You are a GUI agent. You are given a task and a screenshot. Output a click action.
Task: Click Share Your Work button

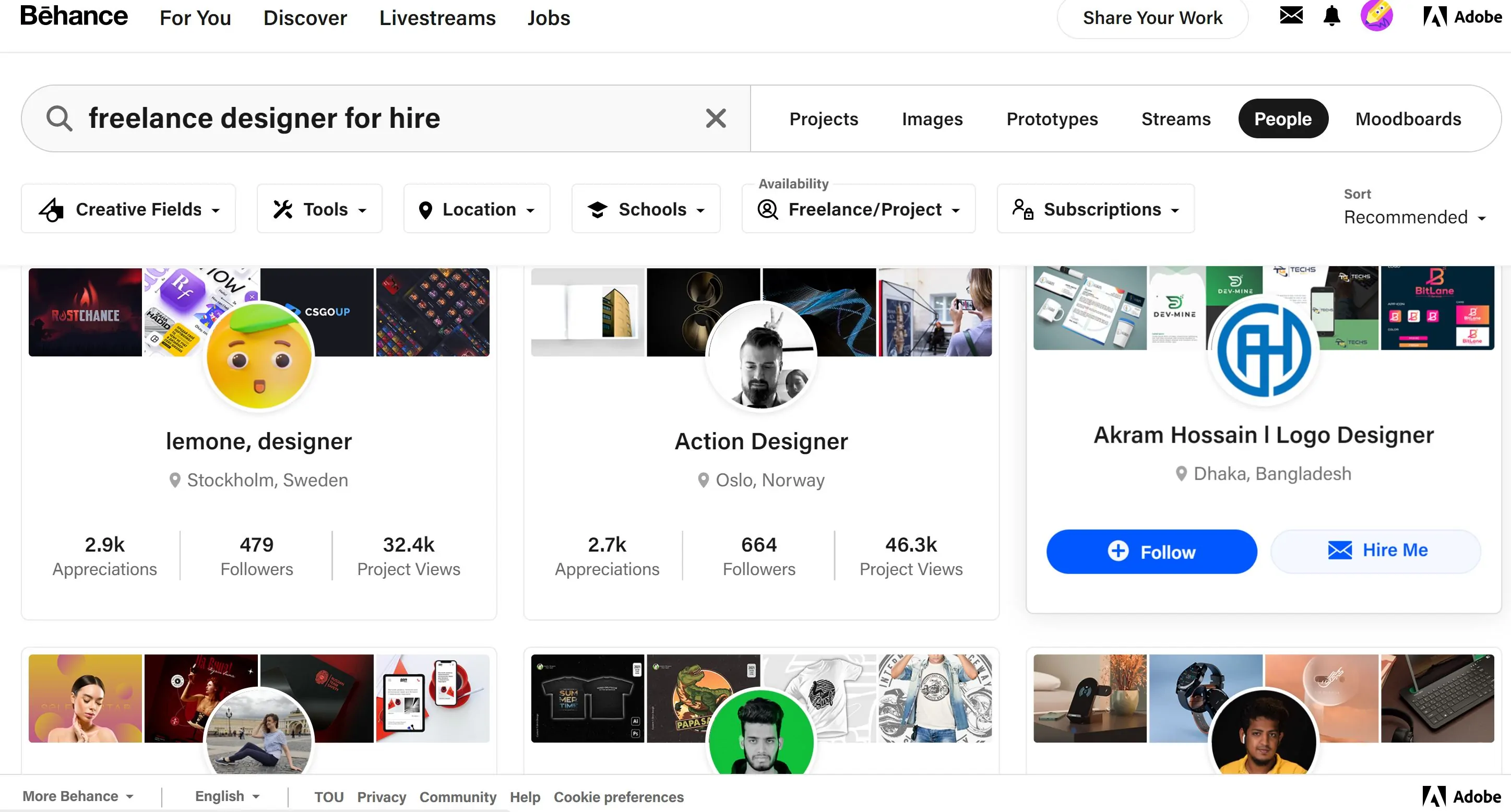[1153, 17]
